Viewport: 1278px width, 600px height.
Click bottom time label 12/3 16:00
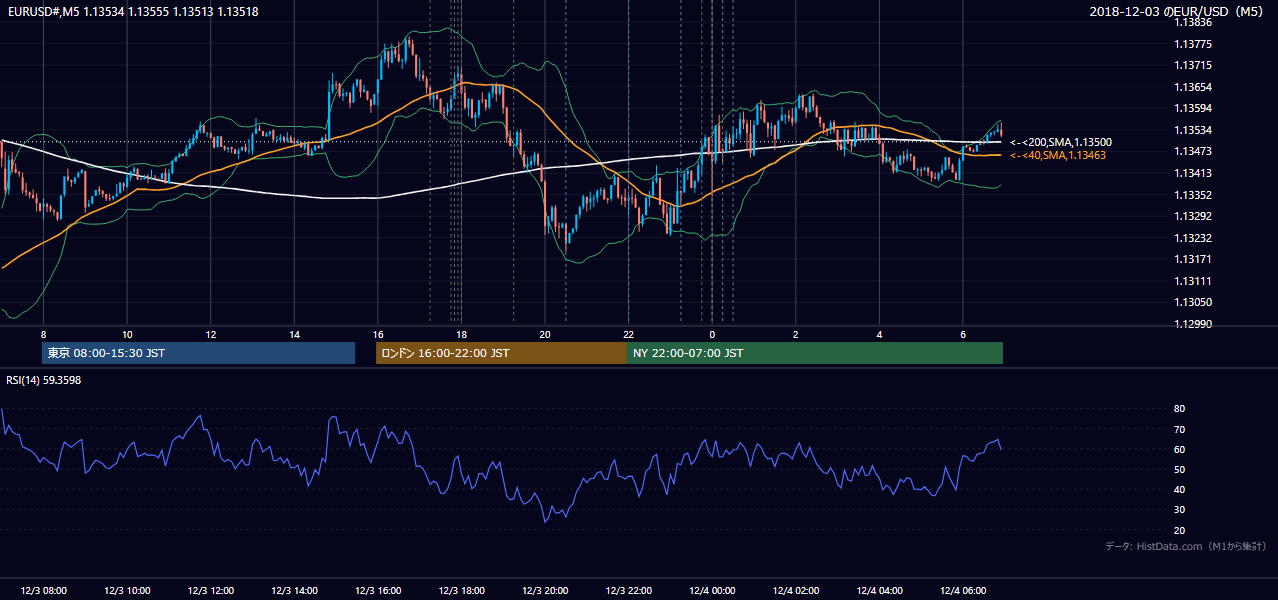tap(378, 591)
